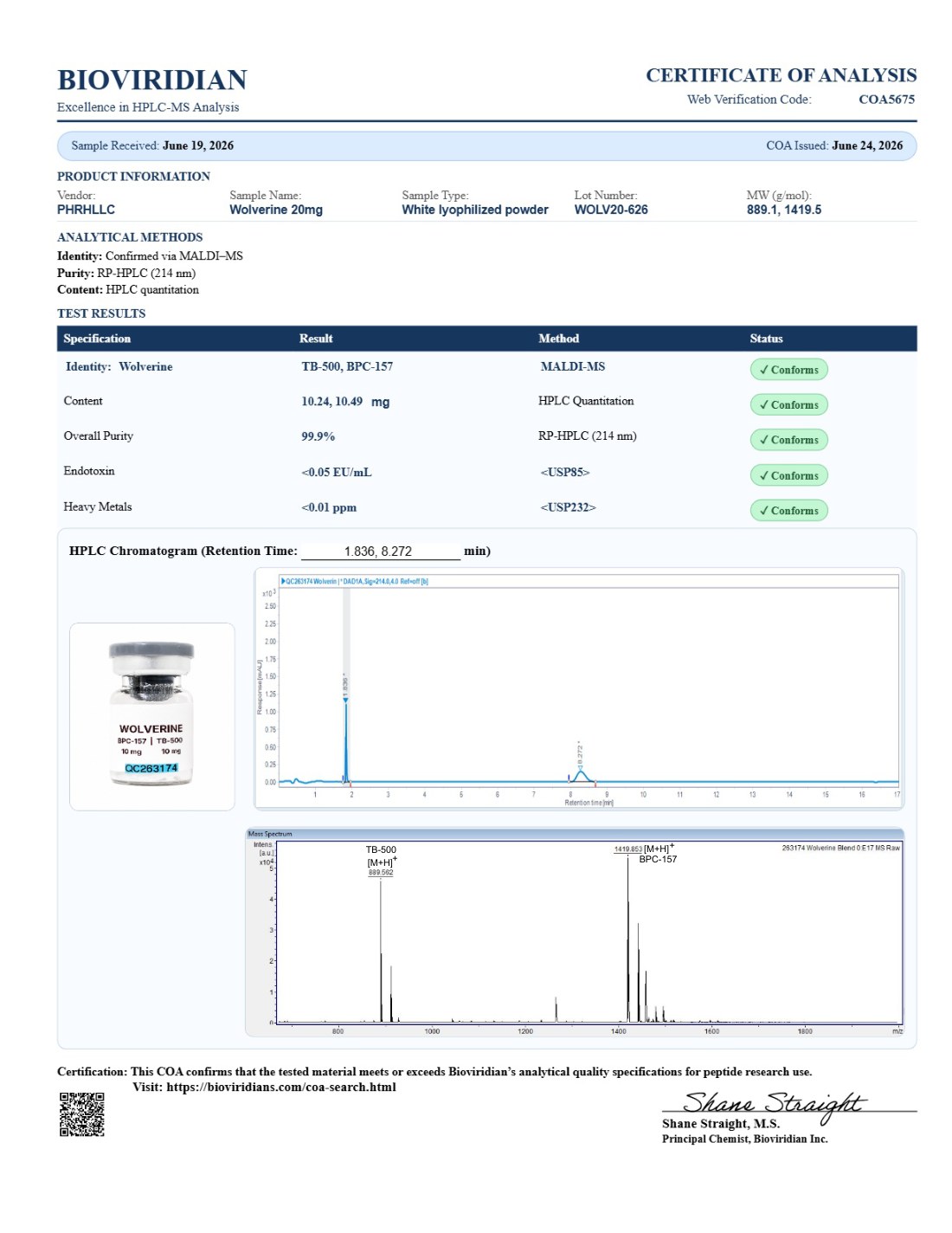Open the bioviridians.com coa-search link
Viewport: 952px width, 1233px height.
click(281, 1088)
